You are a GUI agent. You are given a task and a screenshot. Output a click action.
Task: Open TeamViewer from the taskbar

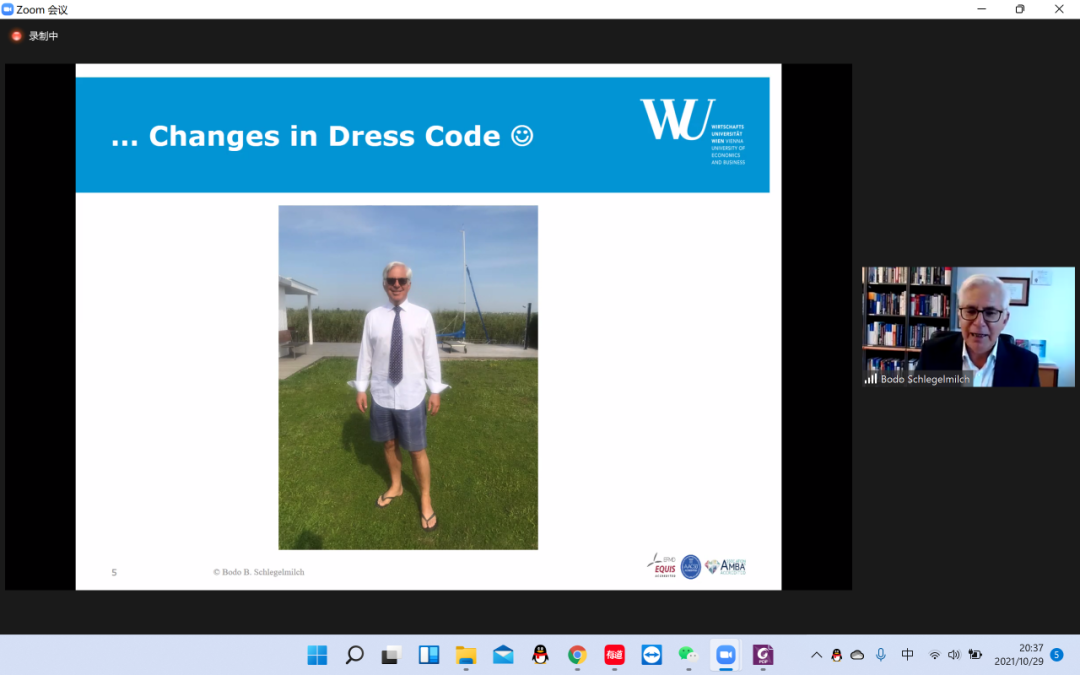[651, 655]
